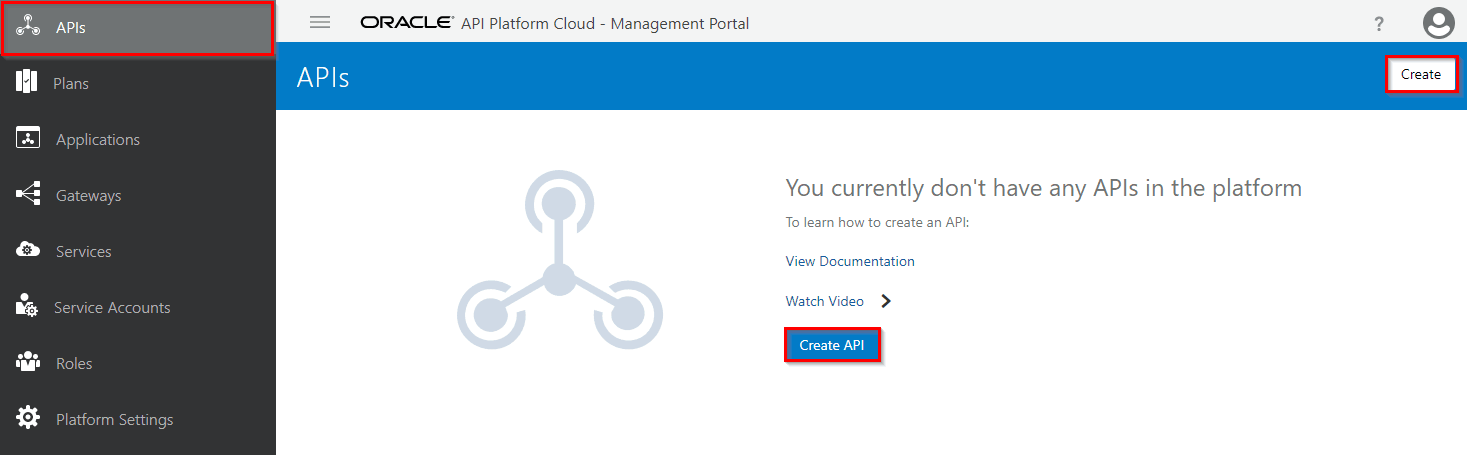The width and height of the screenshot is (1467, 455).
Task: Click the Create button in the header
Action: [x=1421, y=75]
